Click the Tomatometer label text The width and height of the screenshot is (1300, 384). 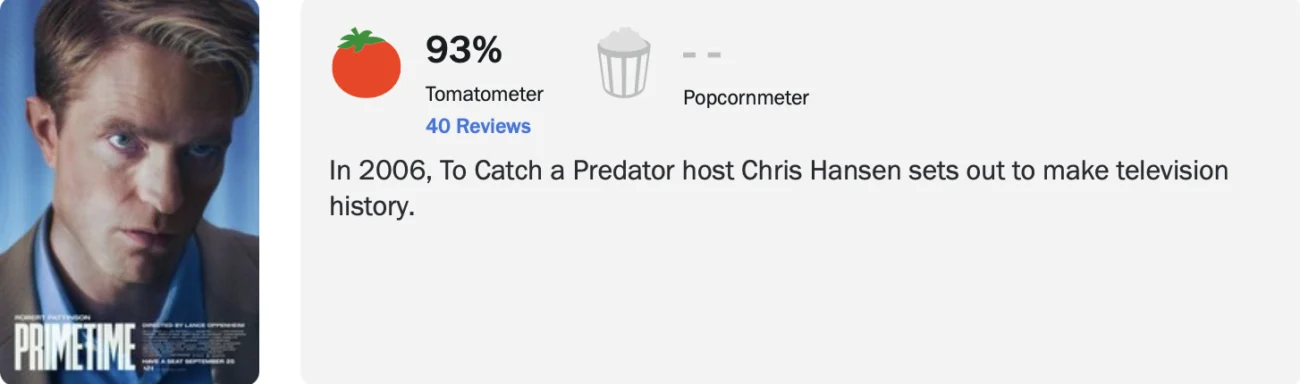point(484,94)
